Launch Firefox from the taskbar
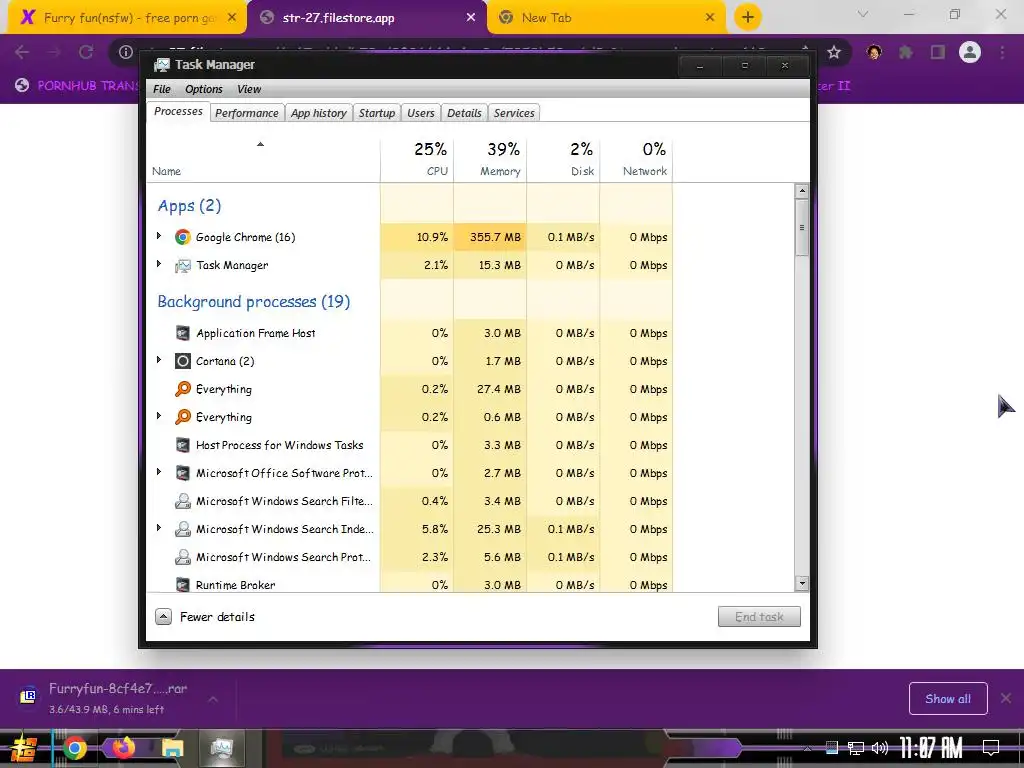The width and height of the screenshot is (1024, 768). 123,748
